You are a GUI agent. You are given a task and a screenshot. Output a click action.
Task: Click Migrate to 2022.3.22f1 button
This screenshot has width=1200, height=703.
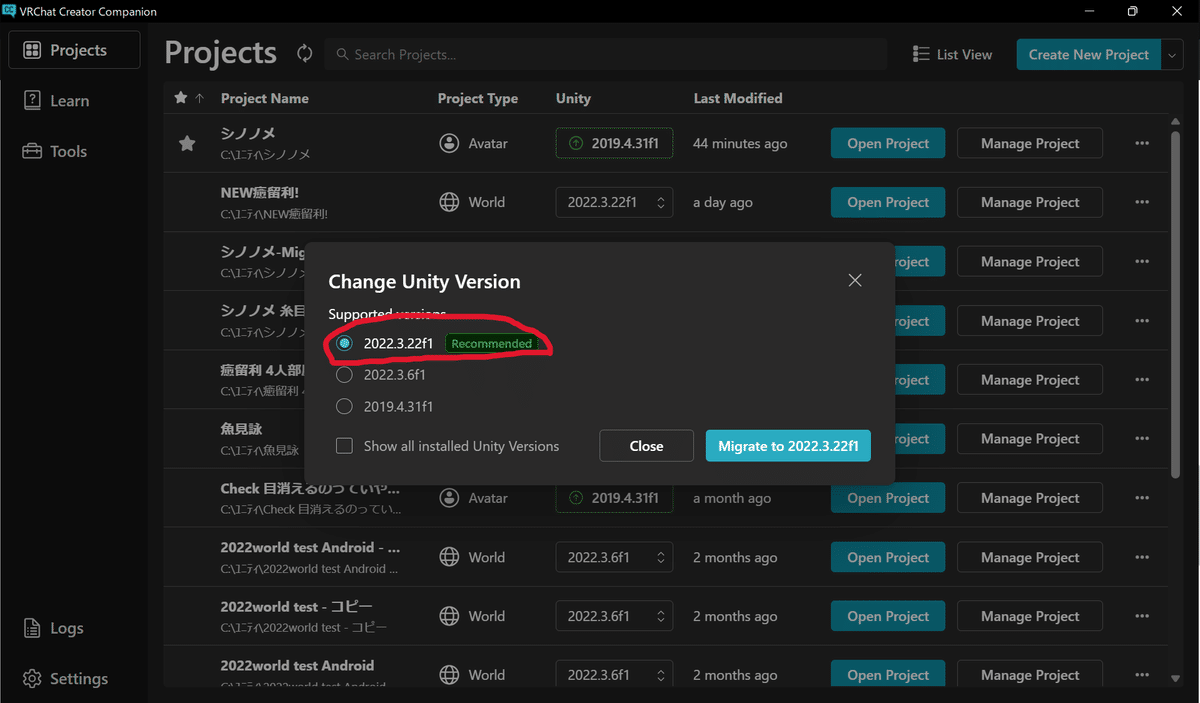click(x=788, y=446)
